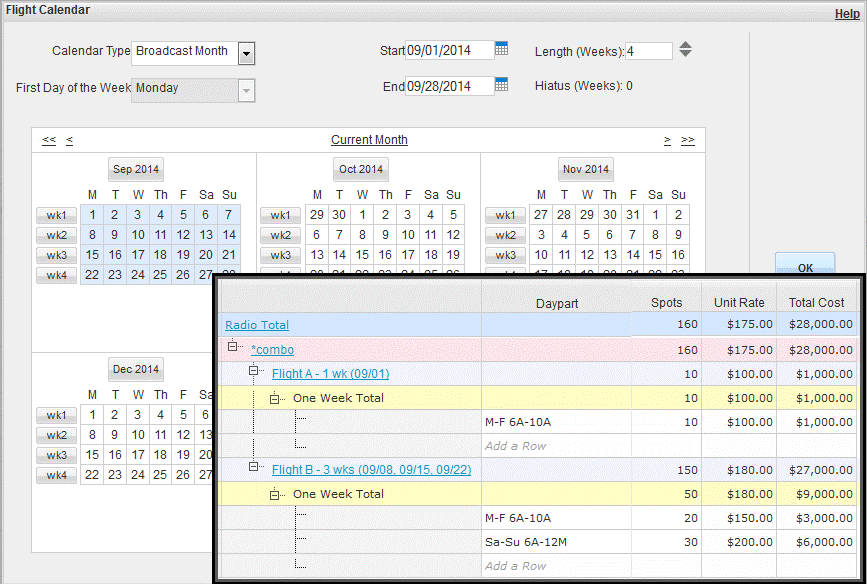Decrease Length (Weeks) with the down arrow
The image size is (867, 584).
click(685, 55)
